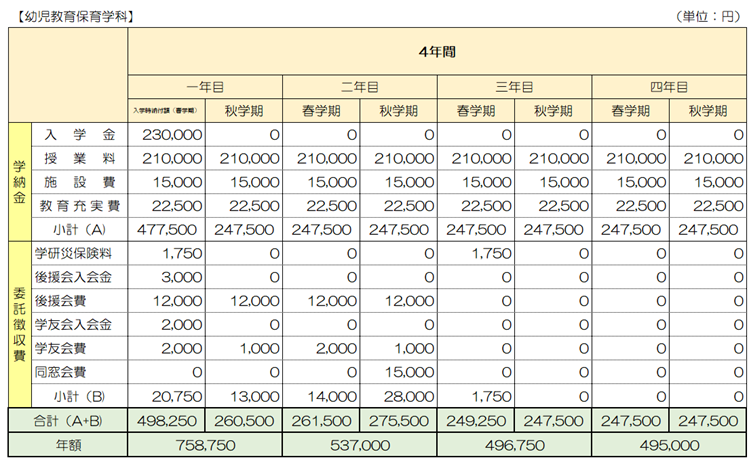Image resolution: width=749 pixels, height=460 pixels.
Task: Select the 3,000 後援会入会金 value
Action: pyautogui.click(x=182, y=277)
